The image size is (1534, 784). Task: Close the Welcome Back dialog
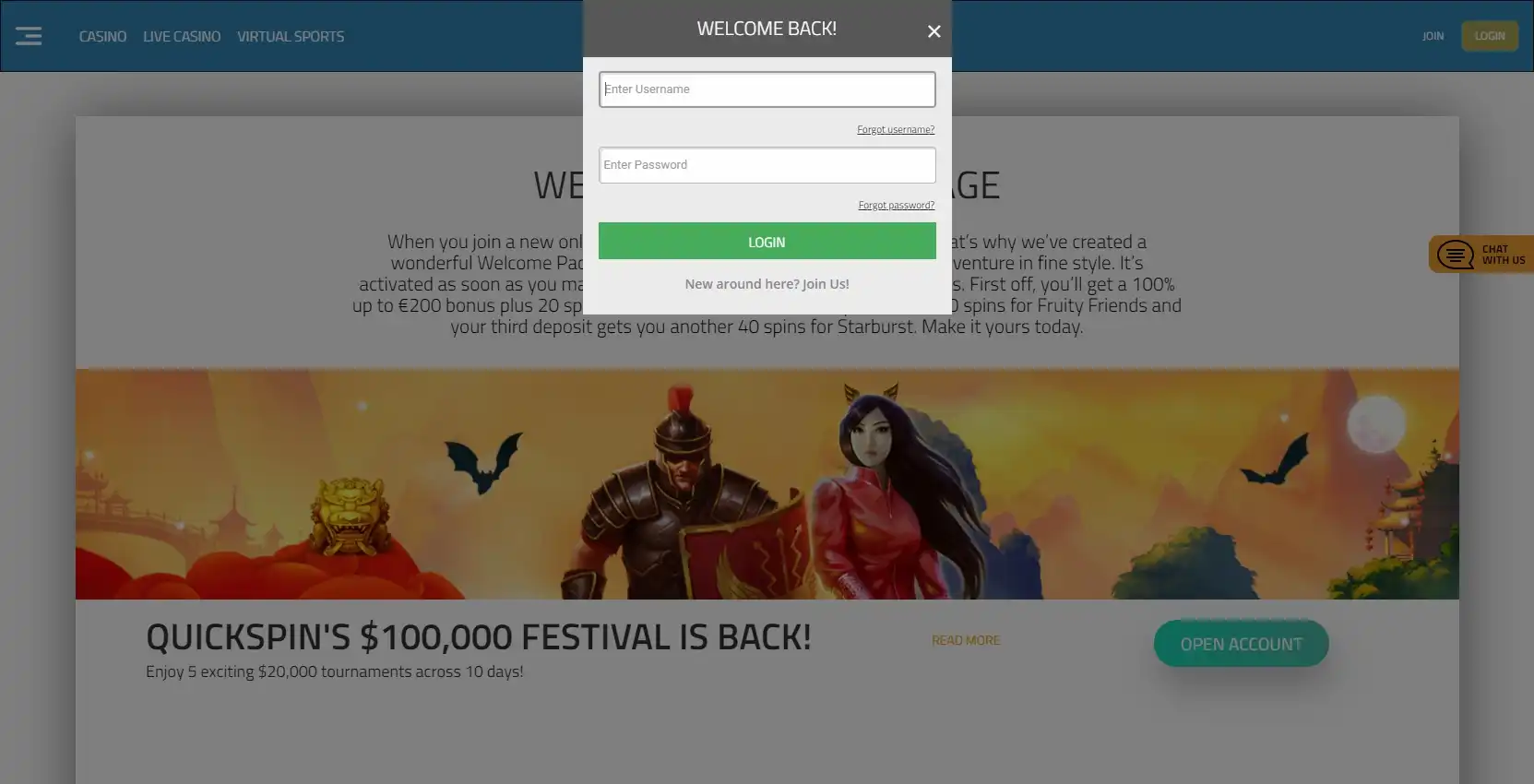click(x=933, y=31)
